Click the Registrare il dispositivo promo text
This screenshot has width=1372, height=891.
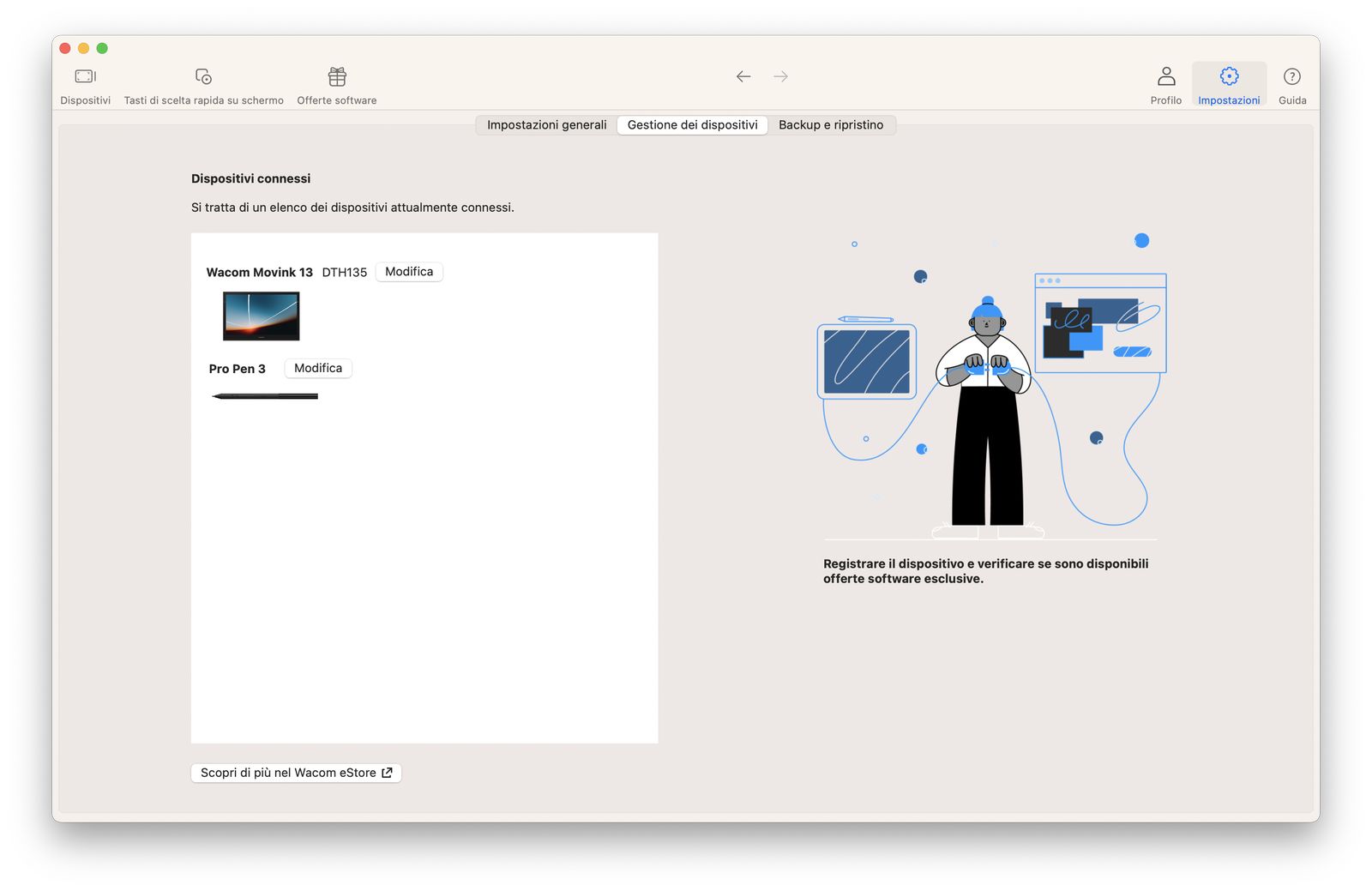pyautogui.click(x=986, y=571)
